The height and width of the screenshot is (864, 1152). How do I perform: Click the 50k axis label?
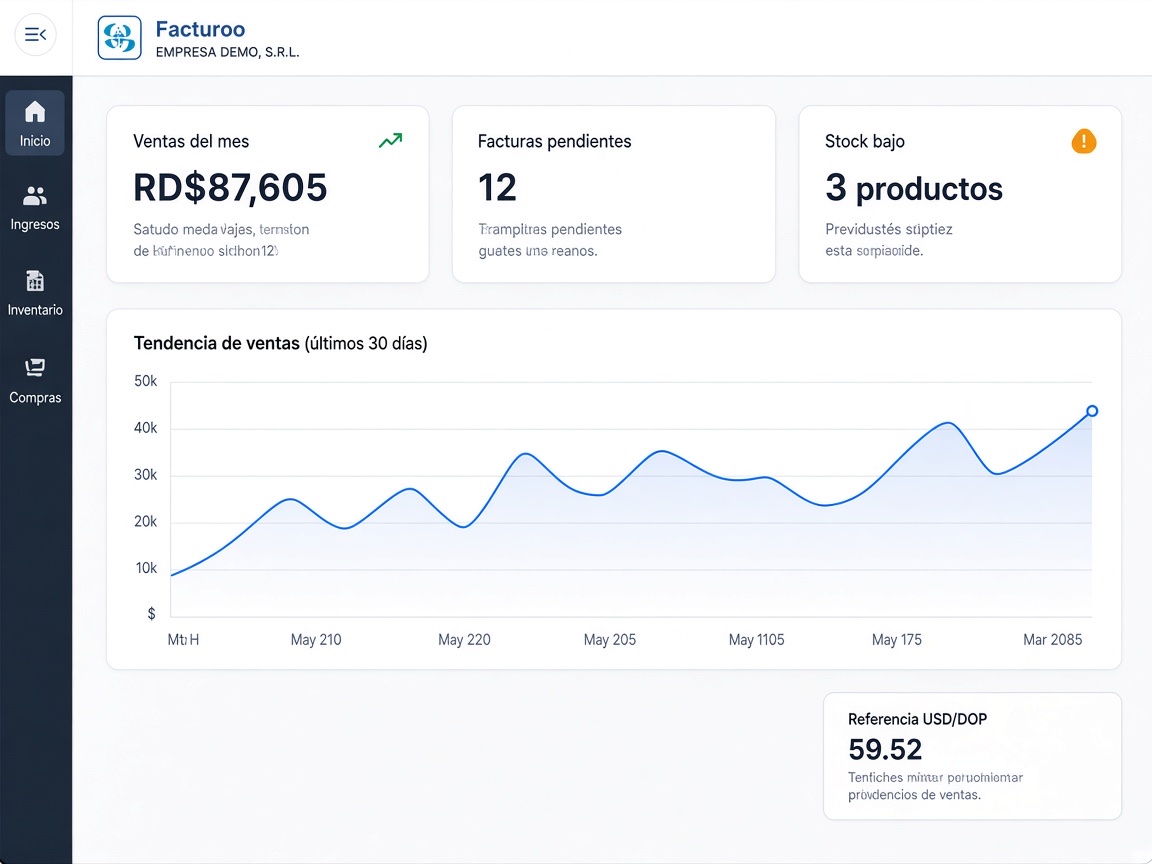point(145,381)
